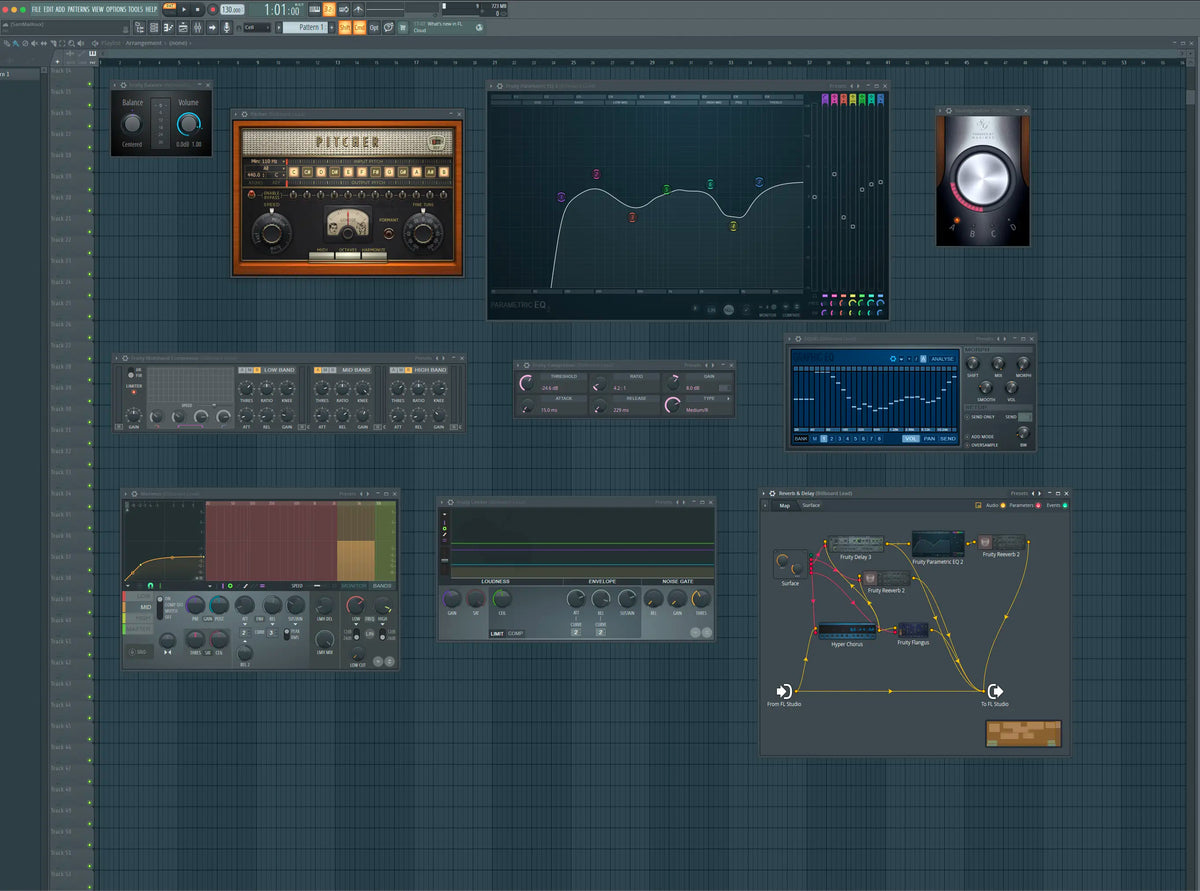
Task: Click the BANDS button in Maximus
Action: click(382, 586)
